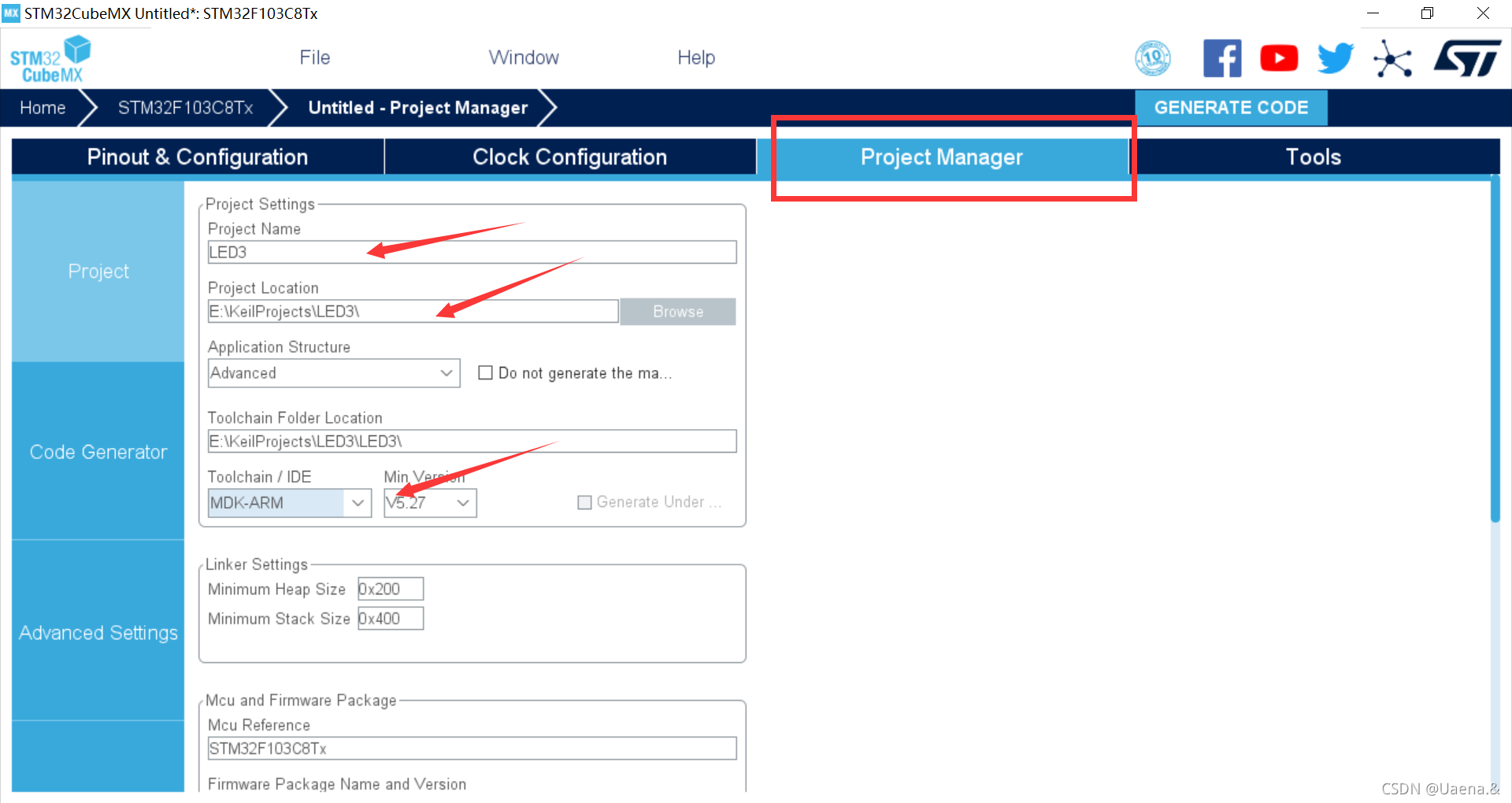
Task: Click the Minimum Heap Size field
Action: click(391, 589)
